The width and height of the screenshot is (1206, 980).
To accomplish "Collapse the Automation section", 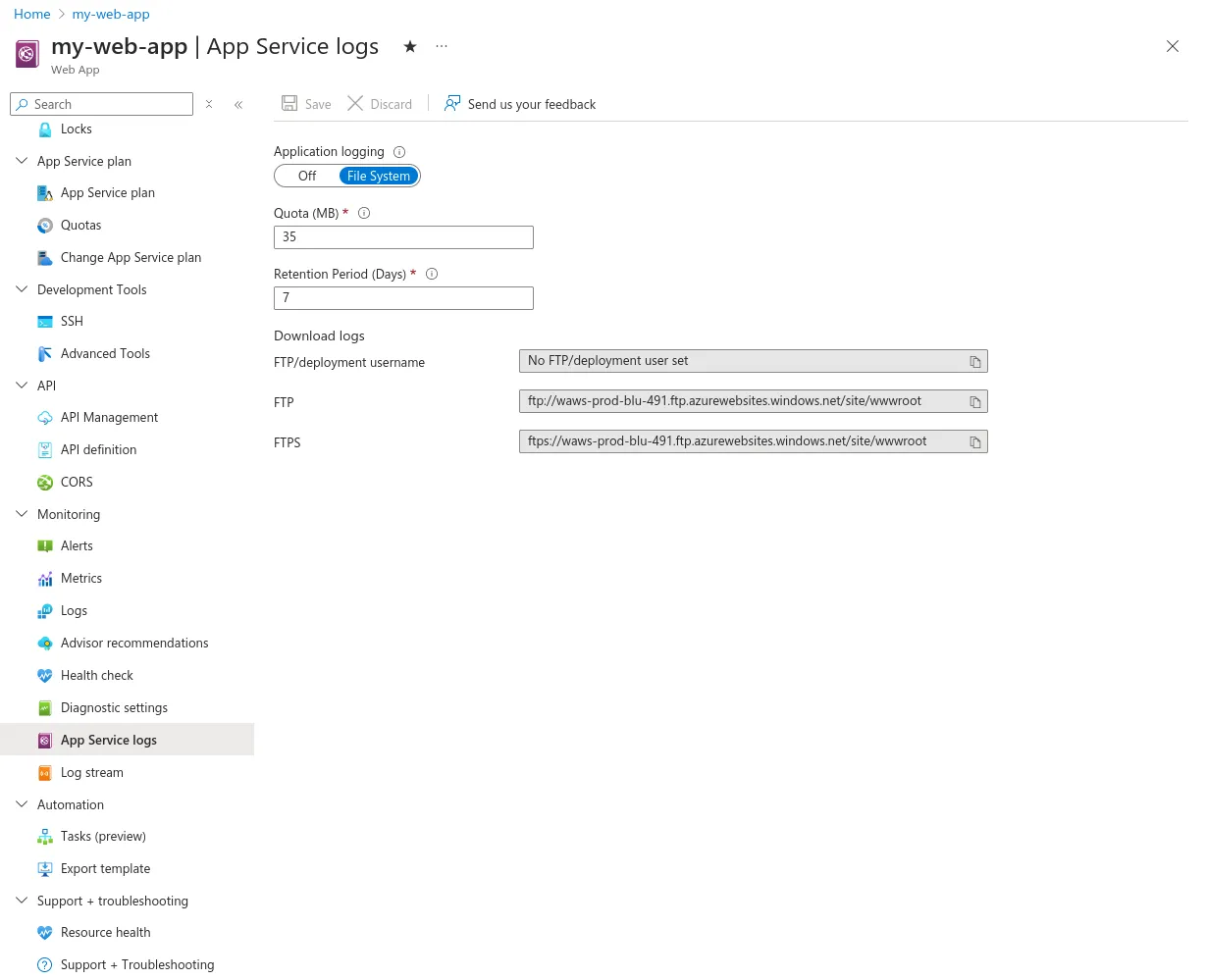I will tap(22, 804).
